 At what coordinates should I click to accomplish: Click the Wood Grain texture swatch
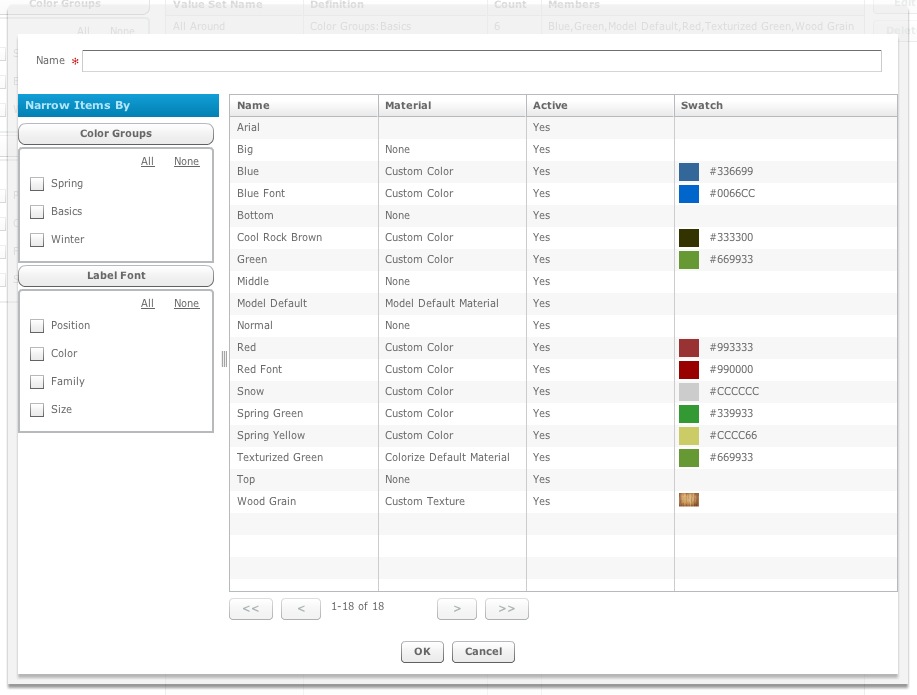688,501
